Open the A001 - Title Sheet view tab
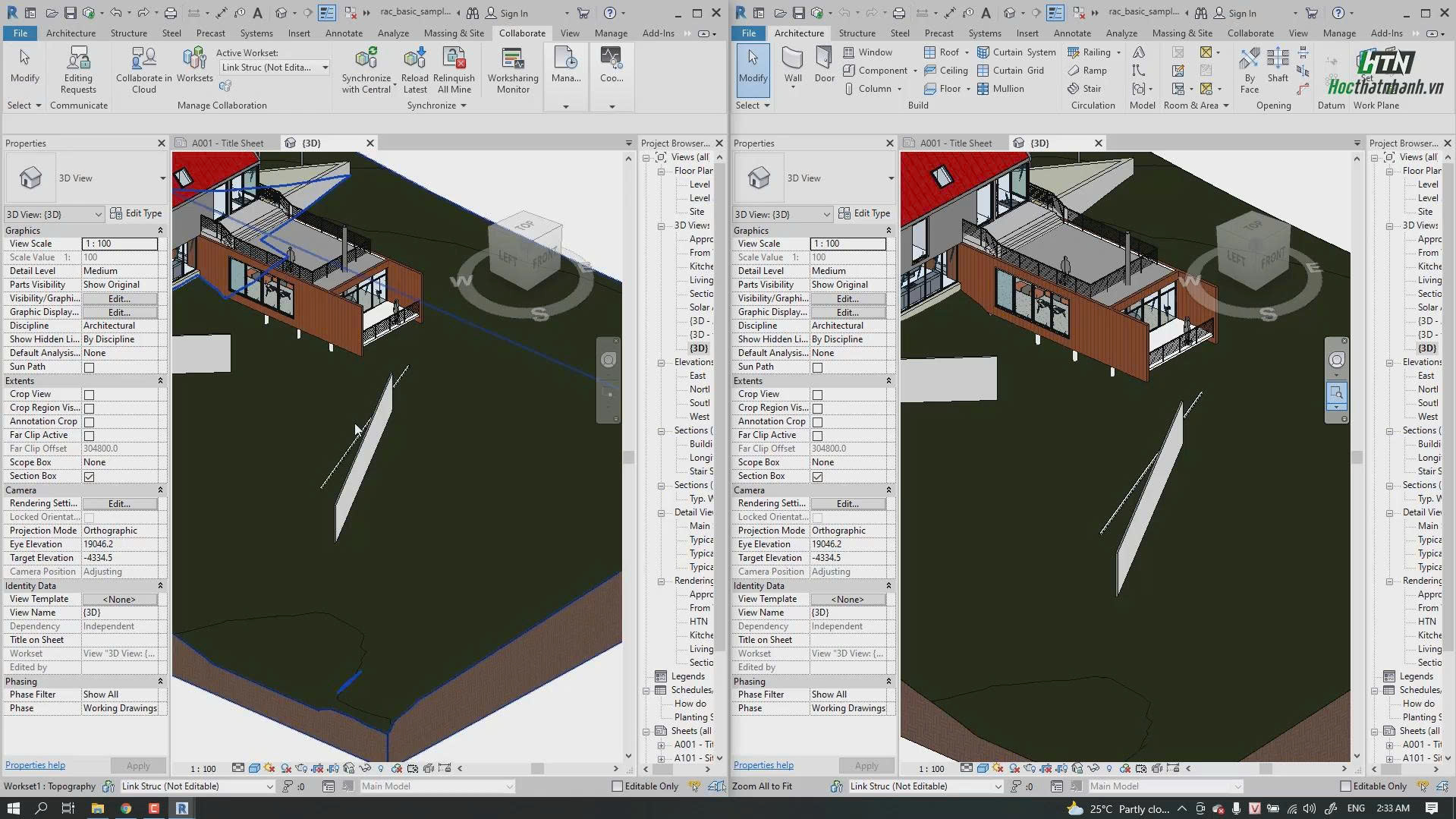 227,143
